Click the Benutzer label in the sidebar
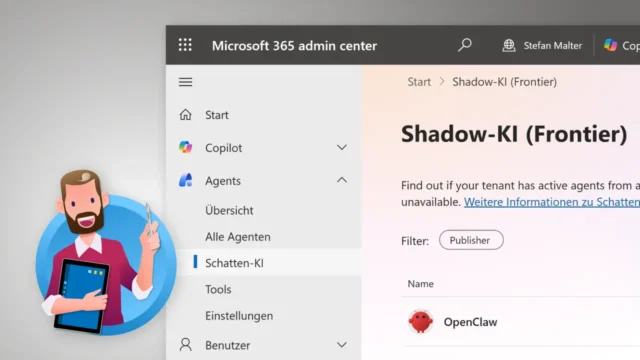The width and height of the screenshot is (640, 360). [227, 345]
